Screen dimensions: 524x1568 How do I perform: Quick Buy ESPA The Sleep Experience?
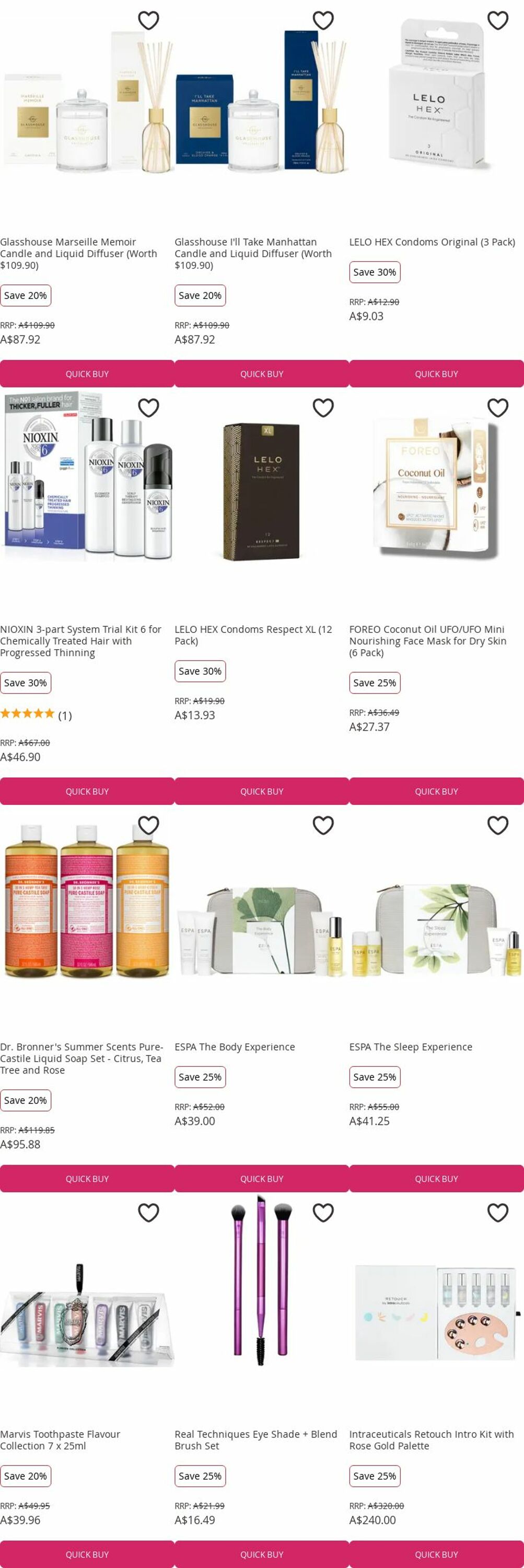tap(436, 1179)
